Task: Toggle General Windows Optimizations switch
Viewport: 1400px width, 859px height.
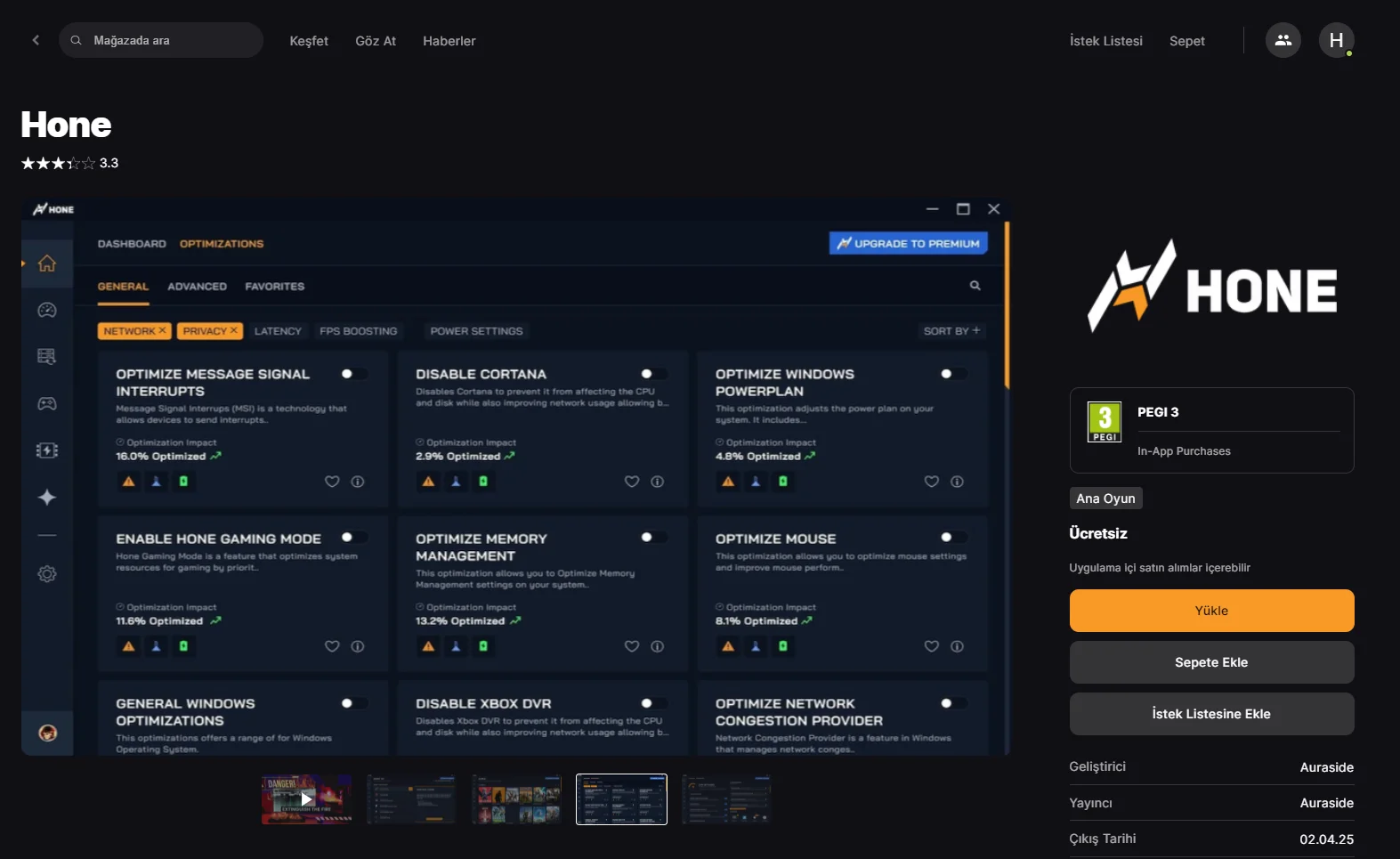Action: 354,703
